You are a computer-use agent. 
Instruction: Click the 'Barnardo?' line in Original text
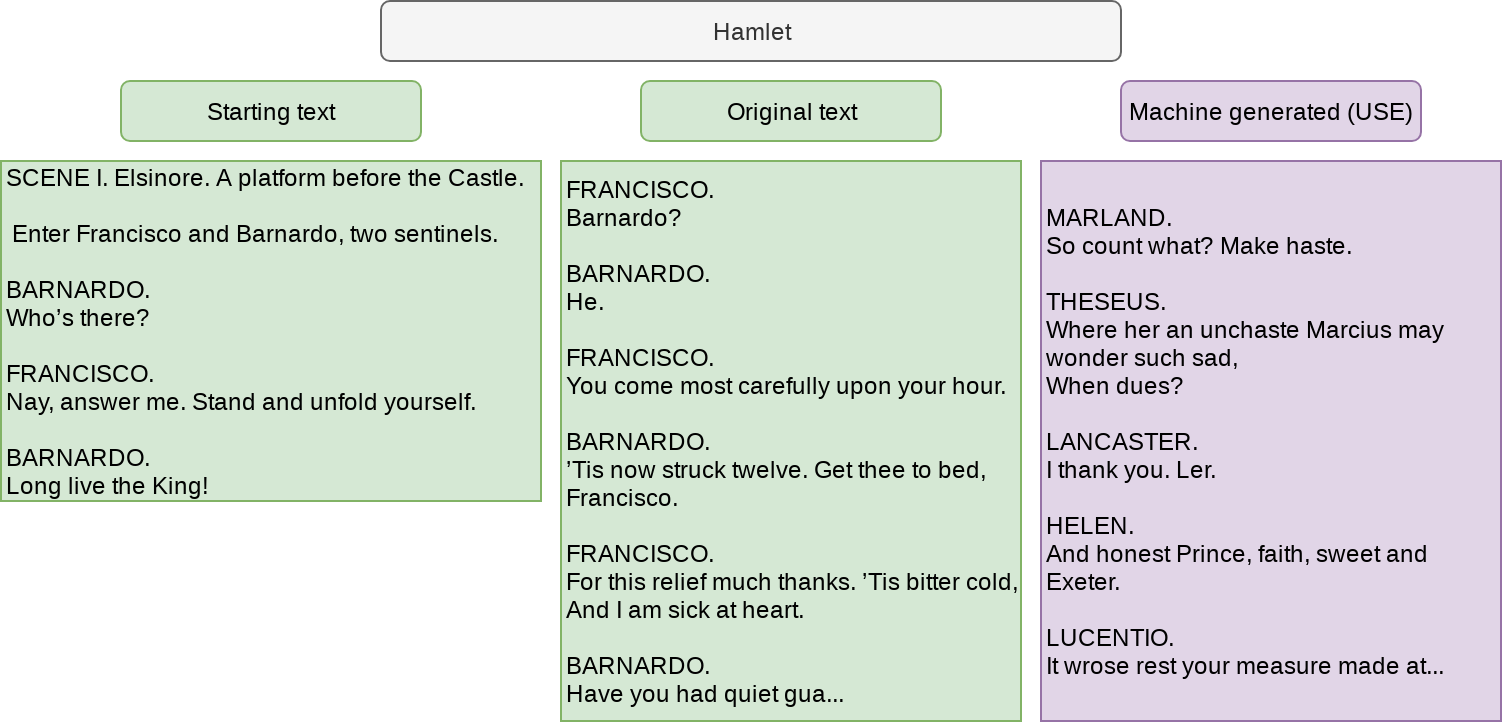(x=623, y=219)
